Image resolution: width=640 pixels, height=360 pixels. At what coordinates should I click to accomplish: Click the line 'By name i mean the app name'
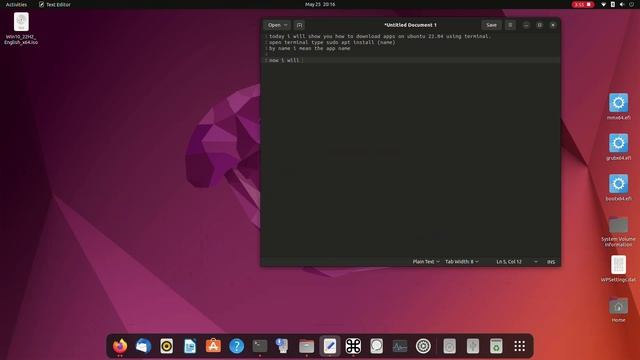pos(309,48)
